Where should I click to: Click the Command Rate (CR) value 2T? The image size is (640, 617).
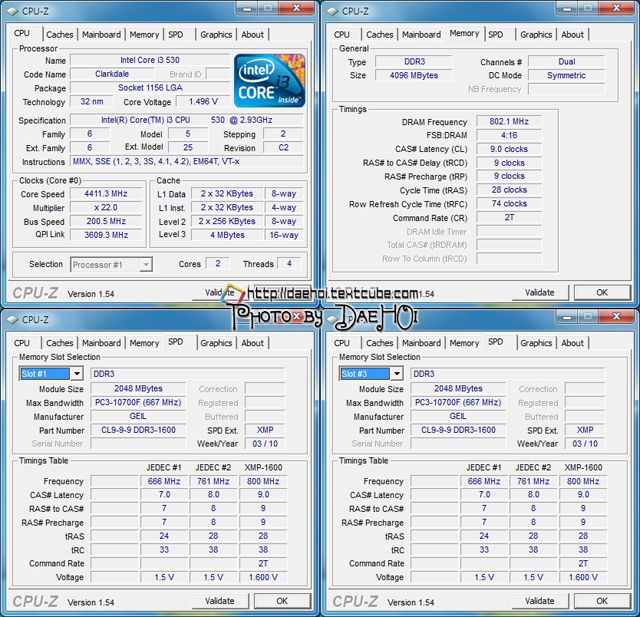coord(509,218)
